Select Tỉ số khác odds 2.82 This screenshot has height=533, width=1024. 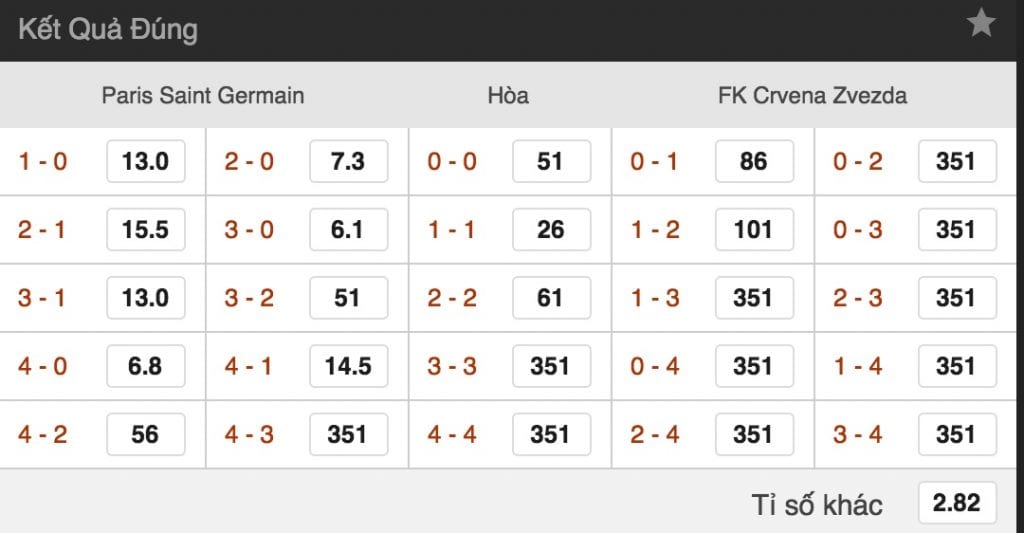tap(956, 503)
